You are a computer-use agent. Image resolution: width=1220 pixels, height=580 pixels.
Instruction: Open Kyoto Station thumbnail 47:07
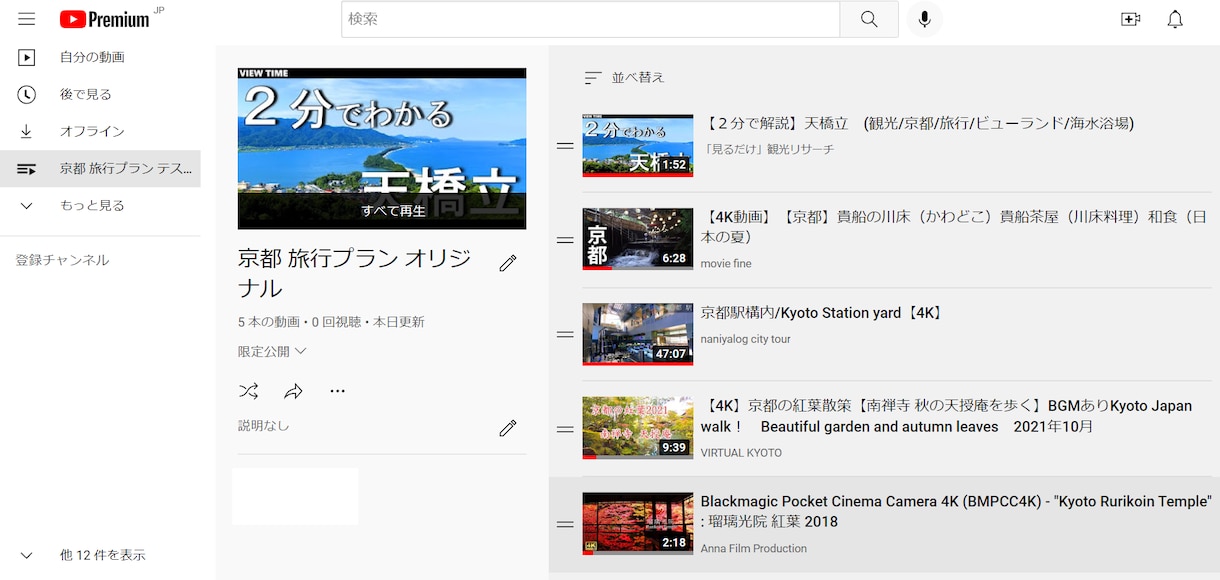point(638,334)
